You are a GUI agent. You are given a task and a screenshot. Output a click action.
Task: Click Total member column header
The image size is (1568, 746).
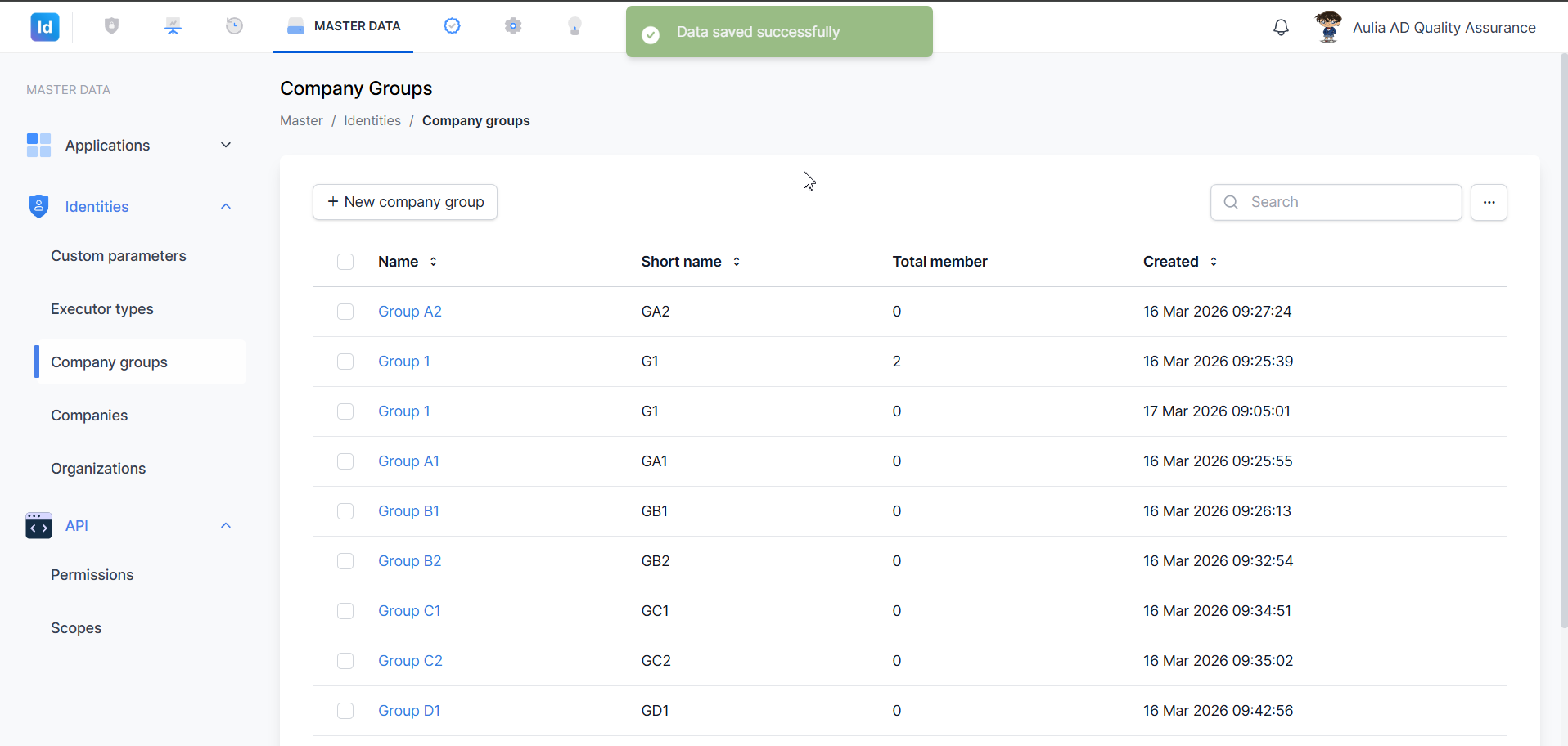click(x=939, y=262)
